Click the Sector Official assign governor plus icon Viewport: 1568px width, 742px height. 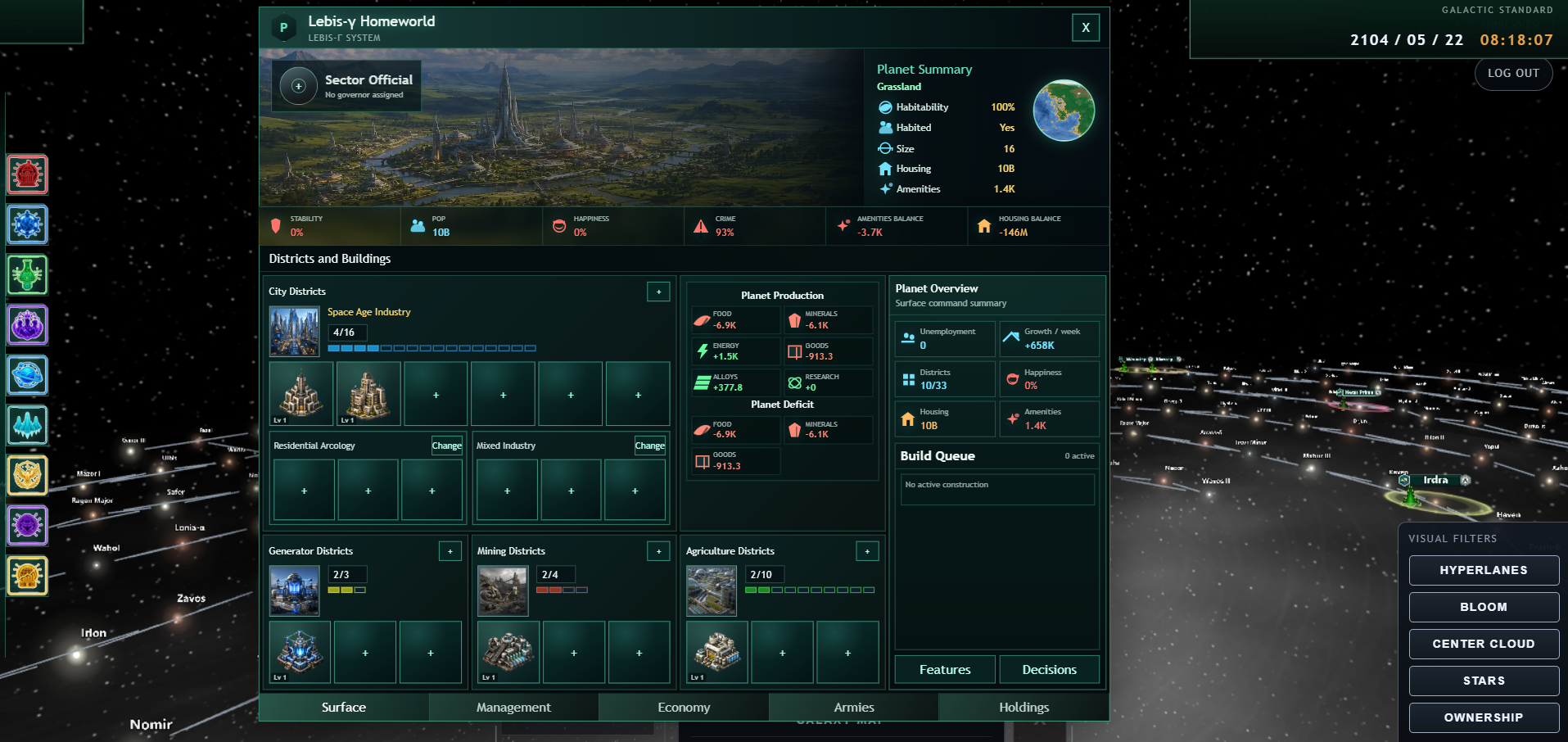tap(299, 86)
